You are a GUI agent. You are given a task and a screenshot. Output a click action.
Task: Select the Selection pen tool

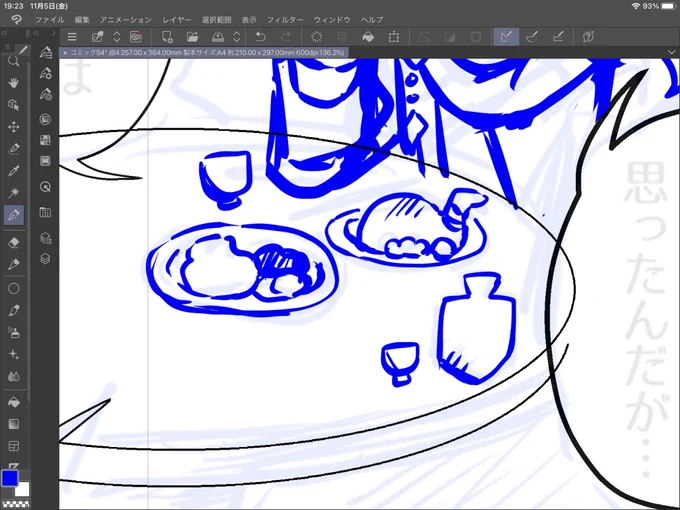(13, 149)
